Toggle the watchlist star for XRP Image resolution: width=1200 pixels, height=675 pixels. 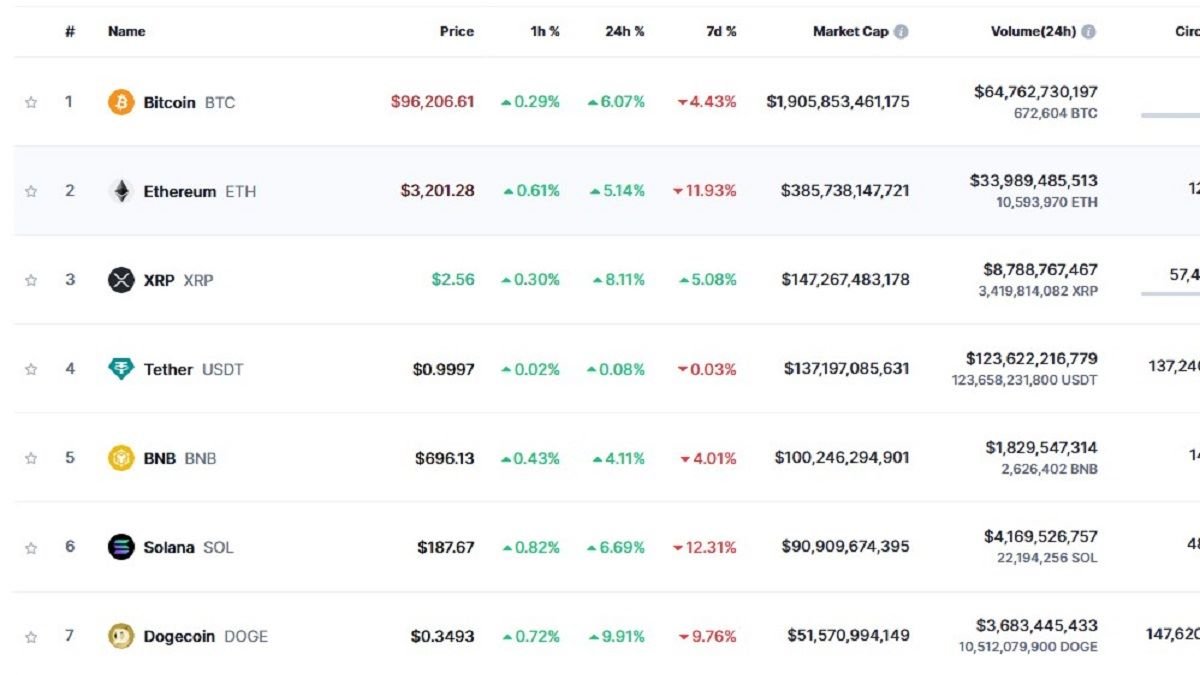point(31,280)
